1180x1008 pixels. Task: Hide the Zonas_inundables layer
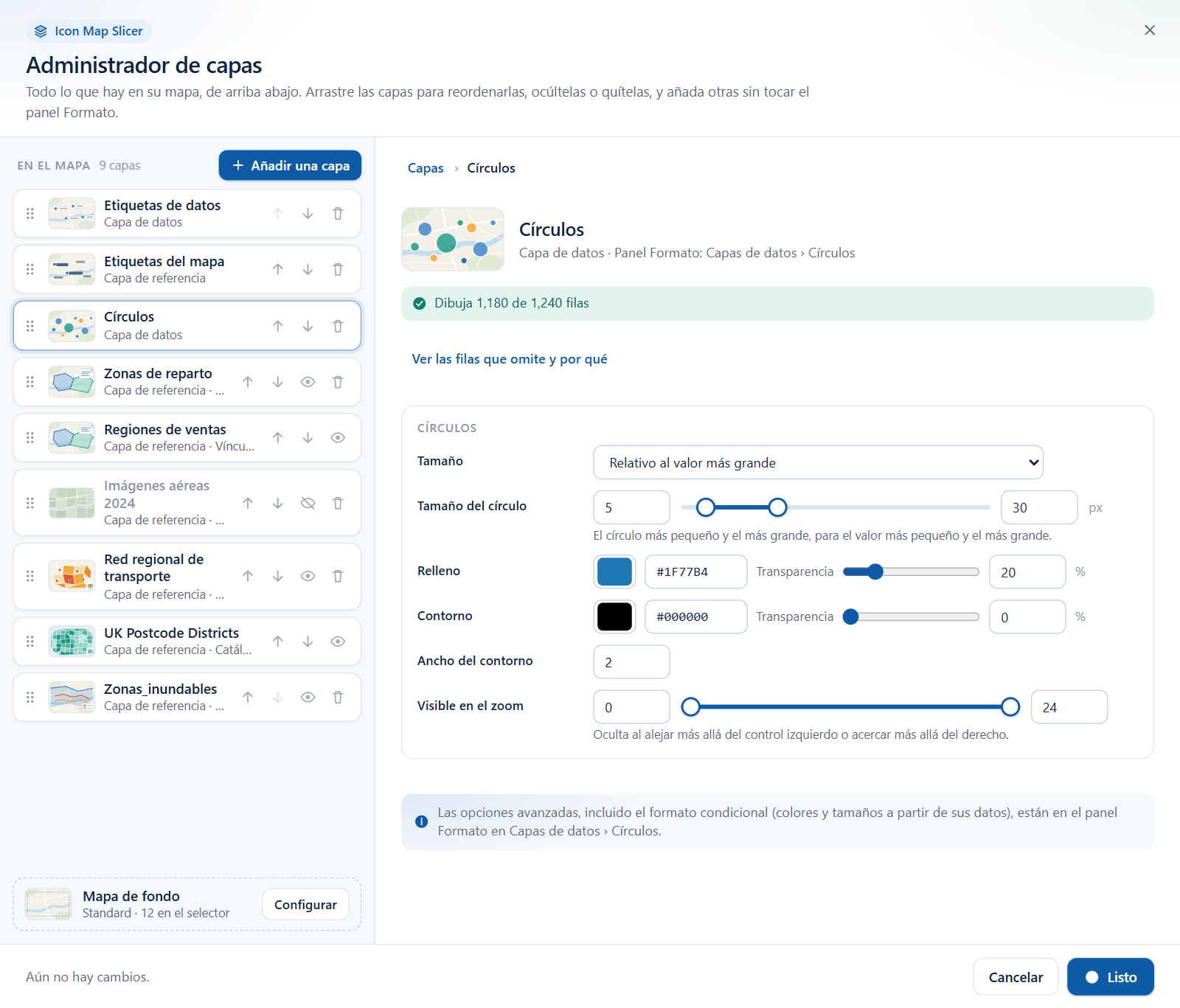coord(308,698)
